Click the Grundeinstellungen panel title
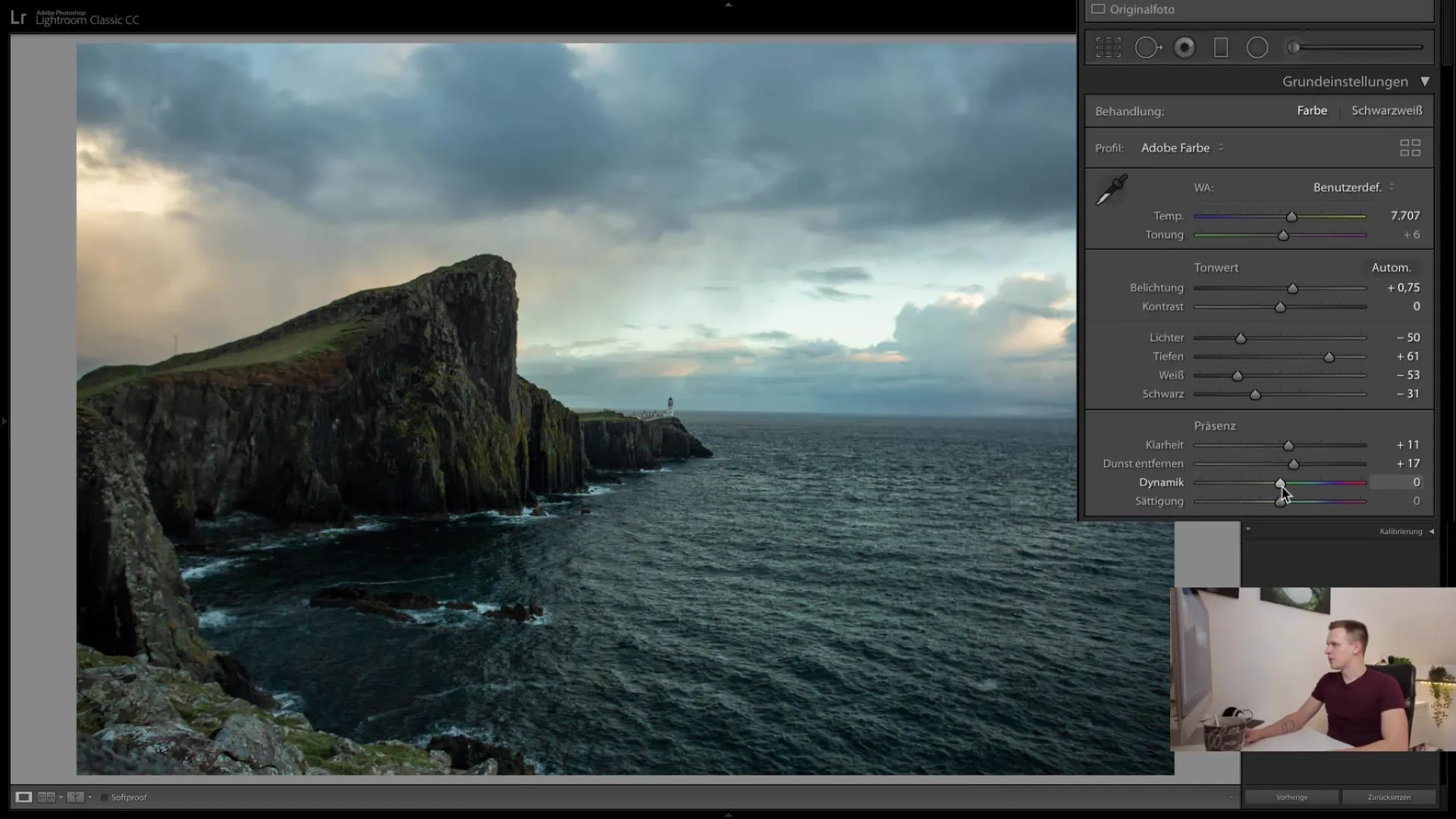 [x=1345, y=81]
